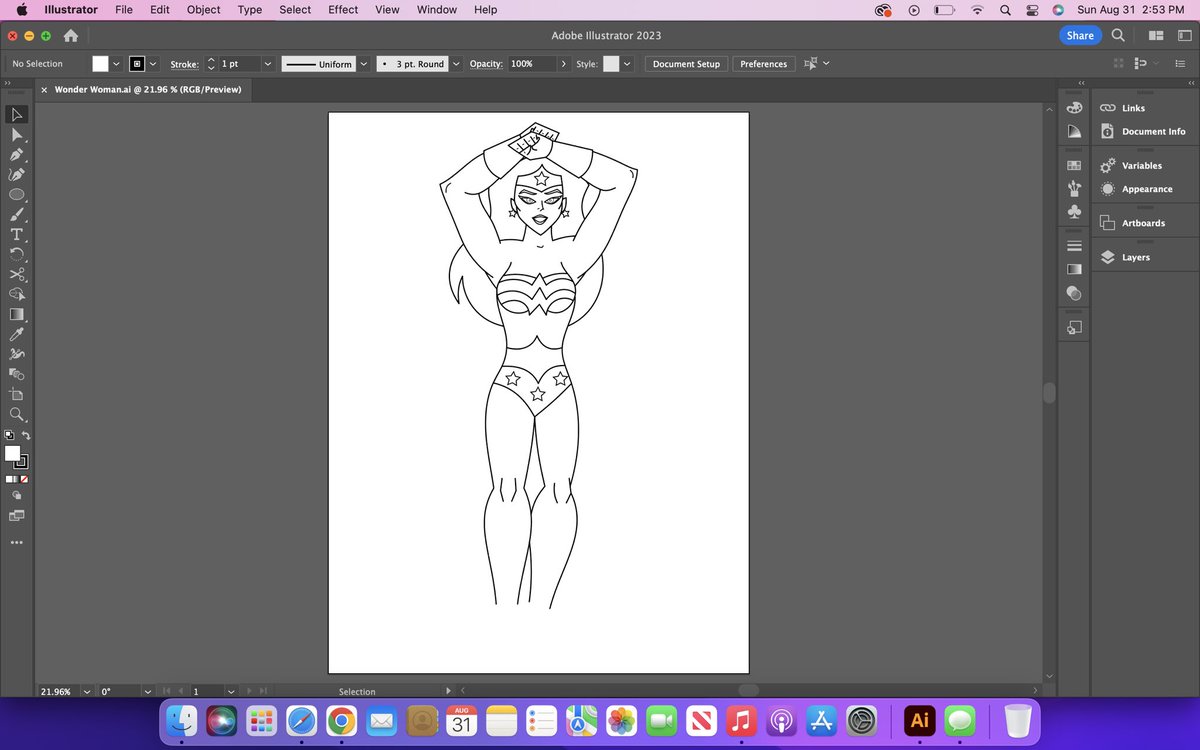Swap fill and stroke colors arrow
The image size is (1200, 750).
click(26, 435)
